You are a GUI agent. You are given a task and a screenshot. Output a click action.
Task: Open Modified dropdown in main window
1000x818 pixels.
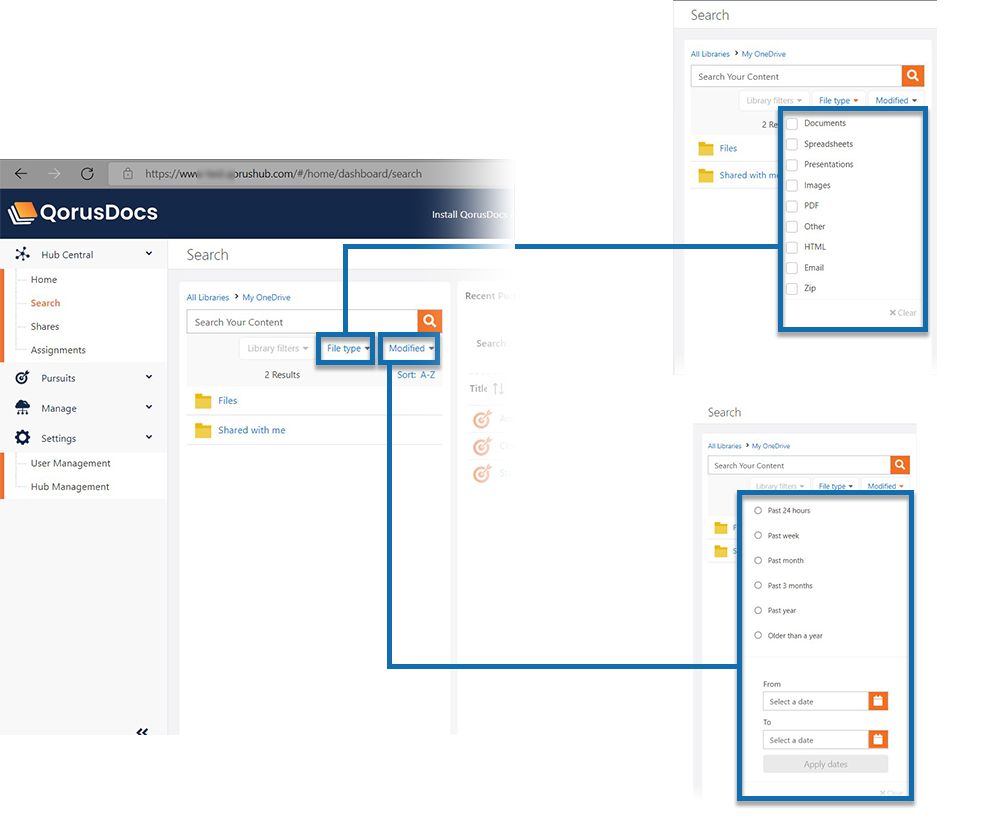click(411, 348)
